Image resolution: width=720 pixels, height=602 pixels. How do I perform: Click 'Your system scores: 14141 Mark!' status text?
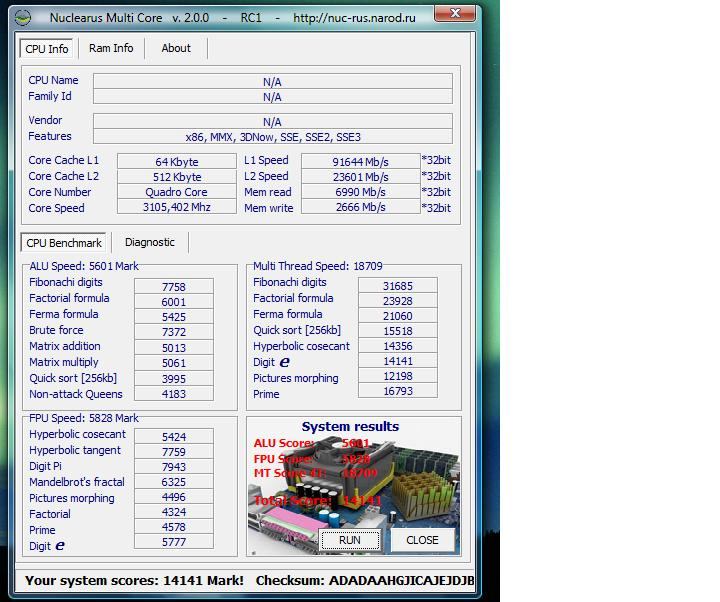135,580
